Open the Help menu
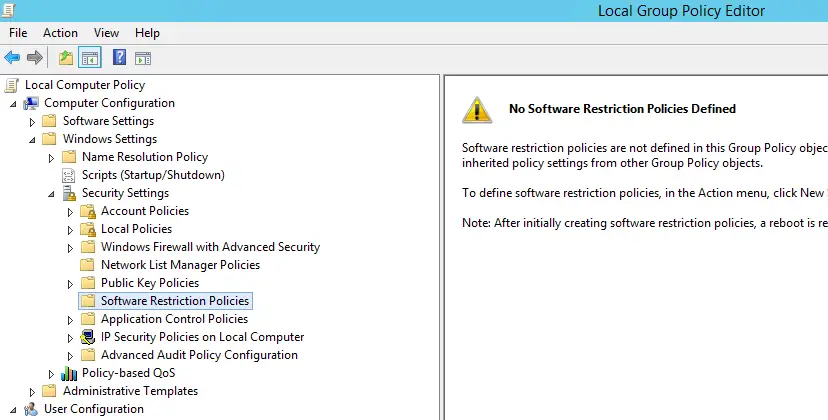This screenshot has height=420, width=828. [147, 33]
